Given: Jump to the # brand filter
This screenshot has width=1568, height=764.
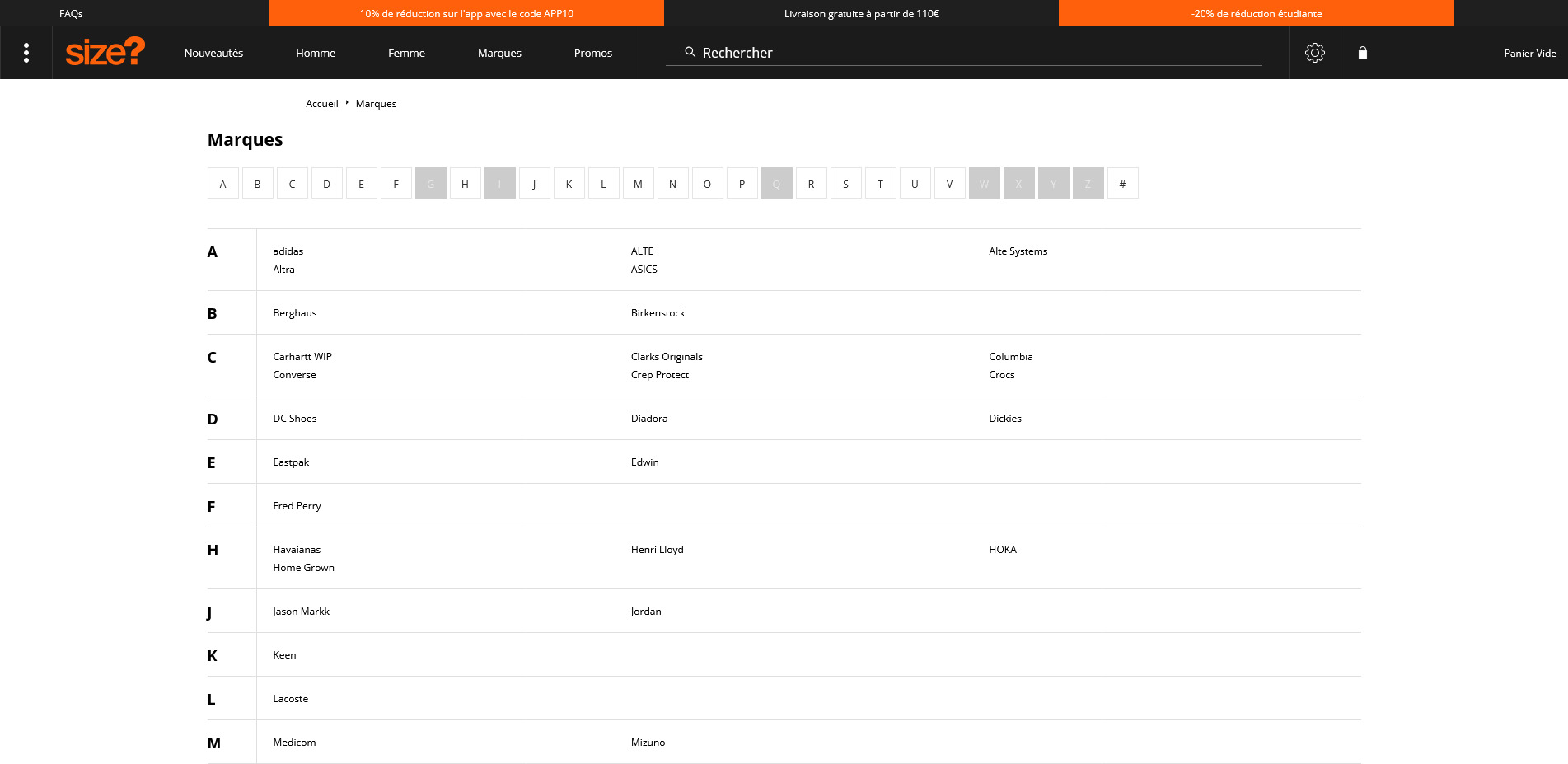Looking at the screenshot, I should pos(1123,183).
